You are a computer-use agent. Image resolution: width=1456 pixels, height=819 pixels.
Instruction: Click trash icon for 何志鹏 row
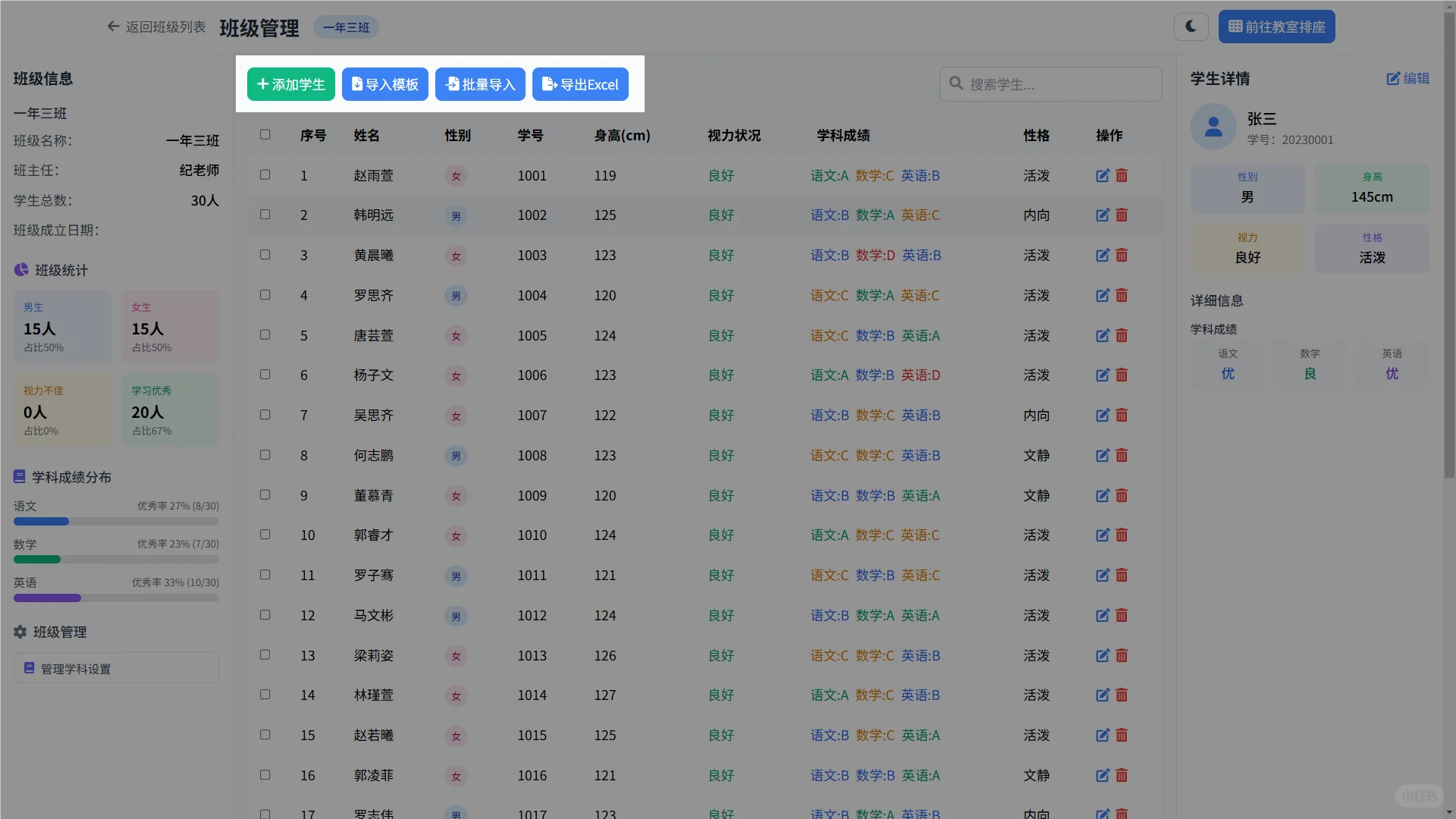coord(1122,456)
